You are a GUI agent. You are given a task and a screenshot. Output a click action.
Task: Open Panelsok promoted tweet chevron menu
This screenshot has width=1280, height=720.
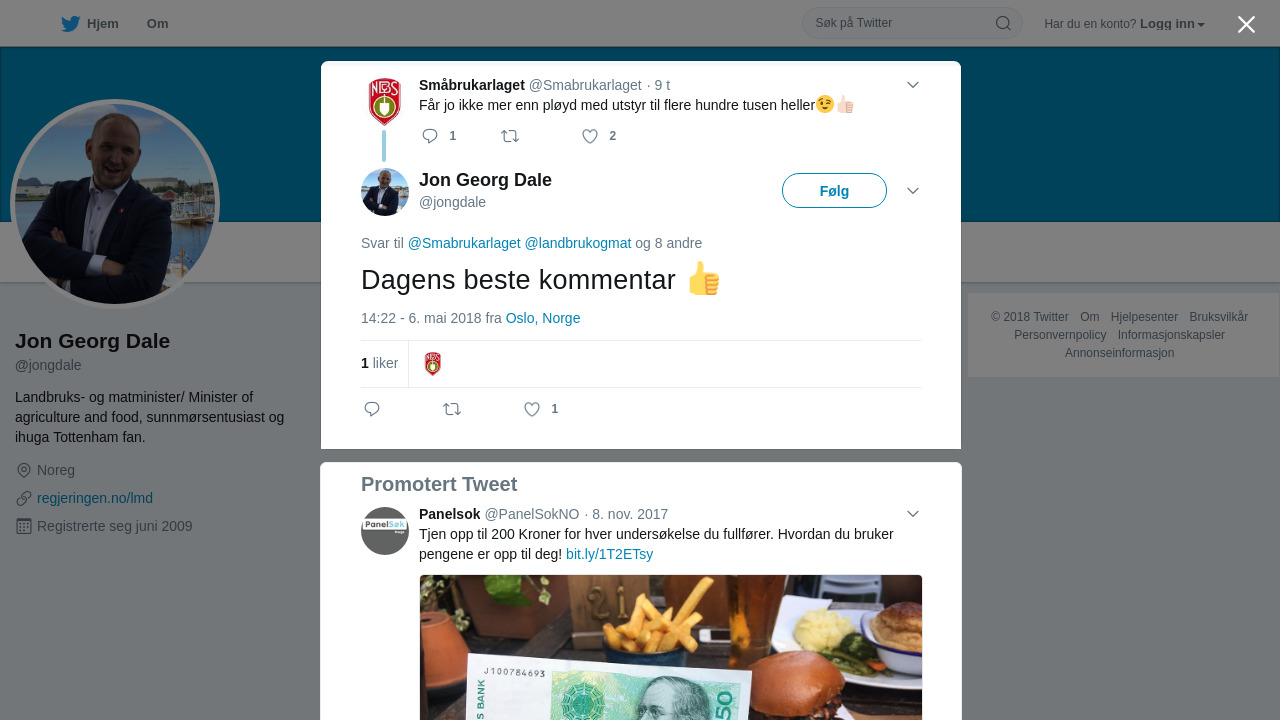pos(913,514)
